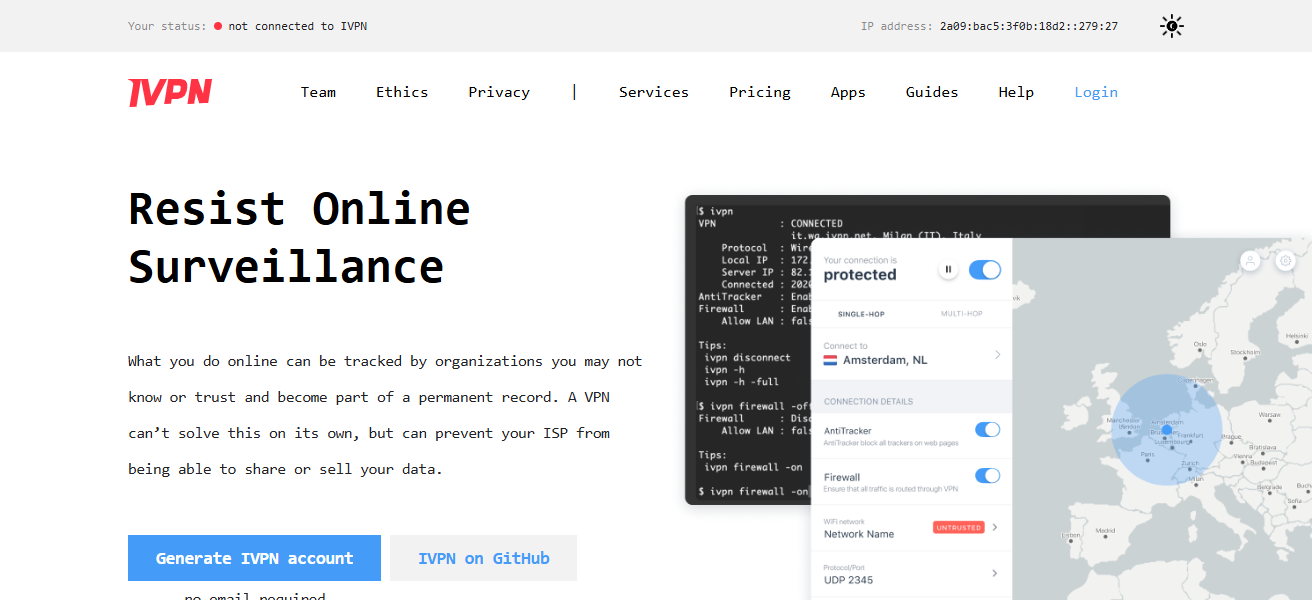The image size is (1312, 600).
Task: Click the Netherlands flag icon
Action: tap(830, 360)
